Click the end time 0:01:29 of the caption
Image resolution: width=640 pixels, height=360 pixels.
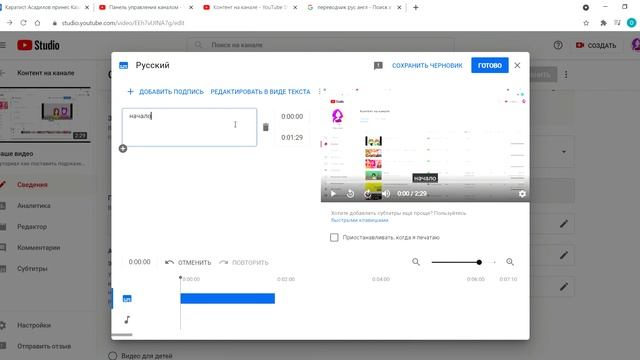292,138
